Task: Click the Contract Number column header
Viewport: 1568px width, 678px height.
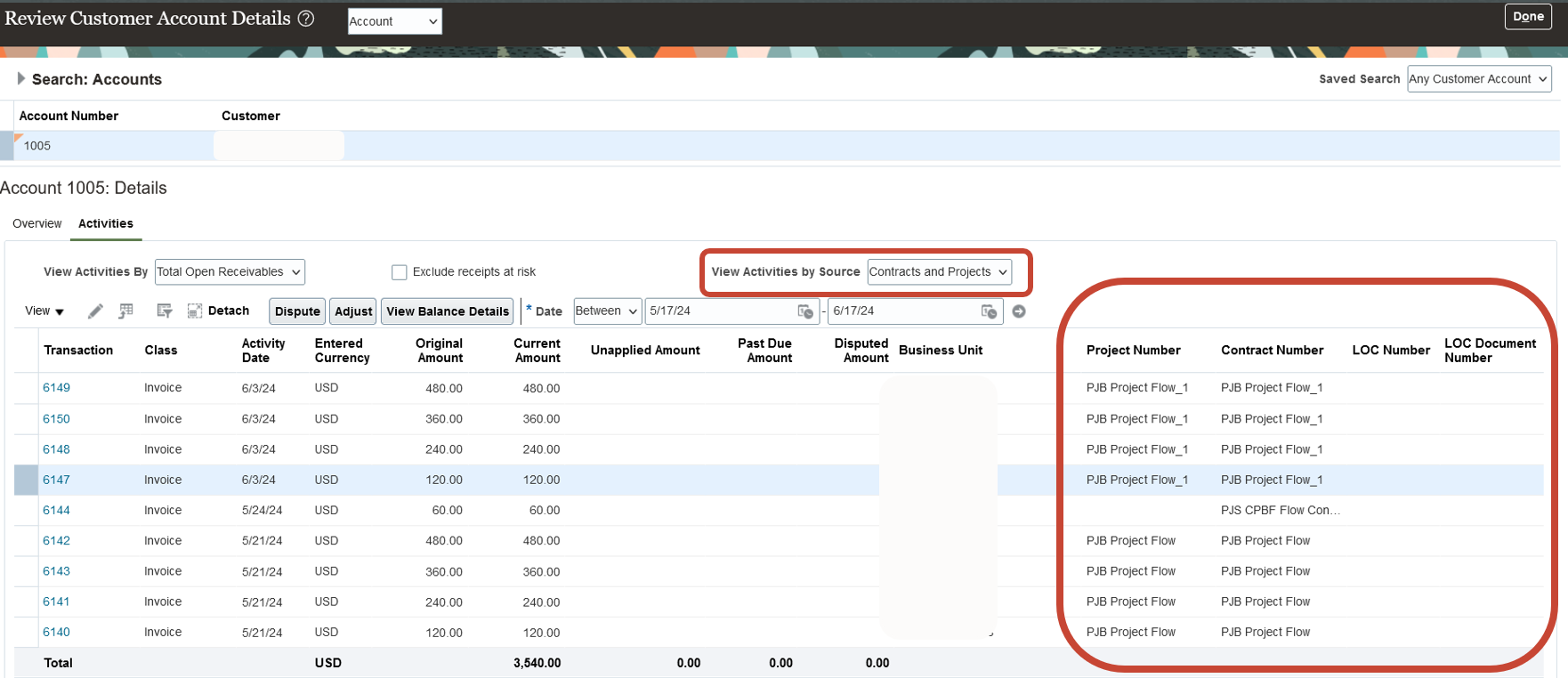Action: point(1272,351)
